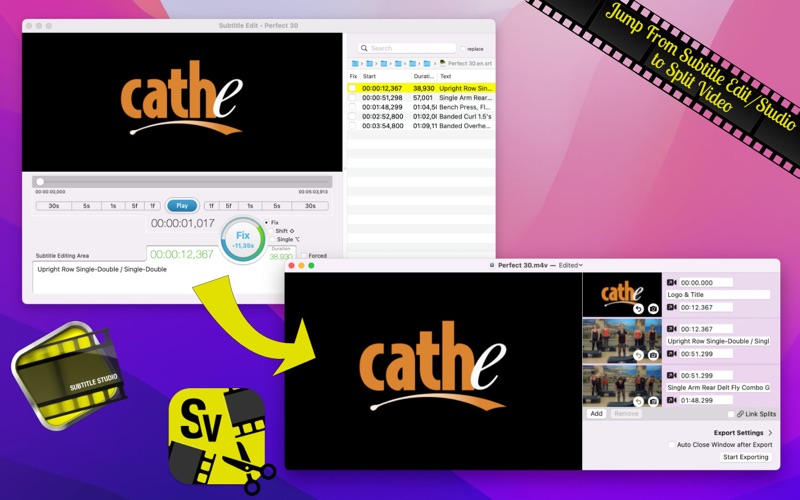This screenshot has height=500, width=800.
Task: Enable the Forced checkbox
Action: click(304, 256)
